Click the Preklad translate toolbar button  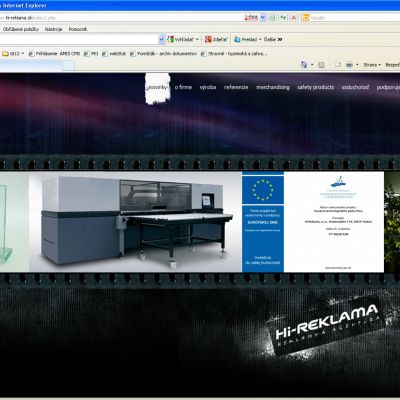[246, 39]
